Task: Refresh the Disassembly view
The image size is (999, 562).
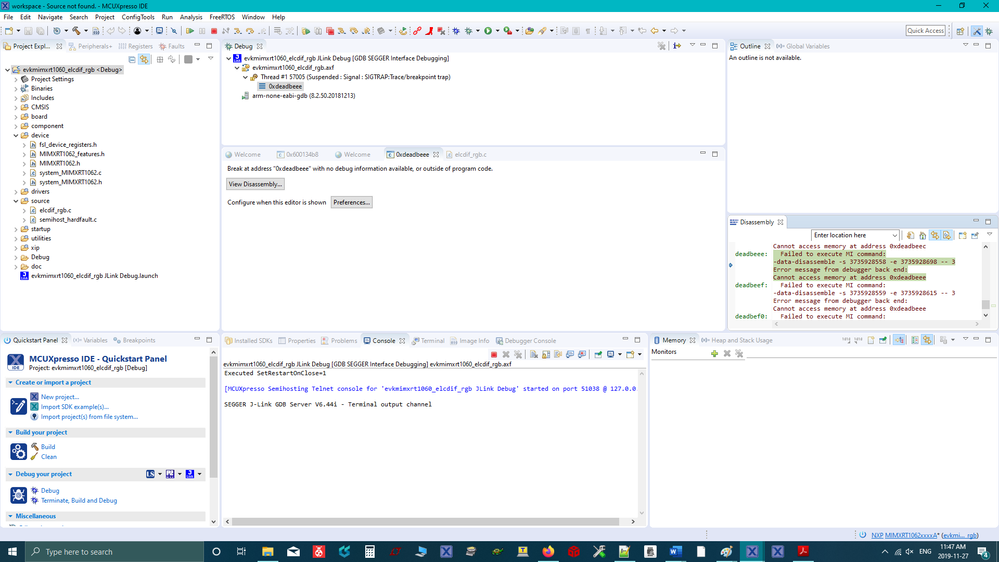Action: [910, 235]
